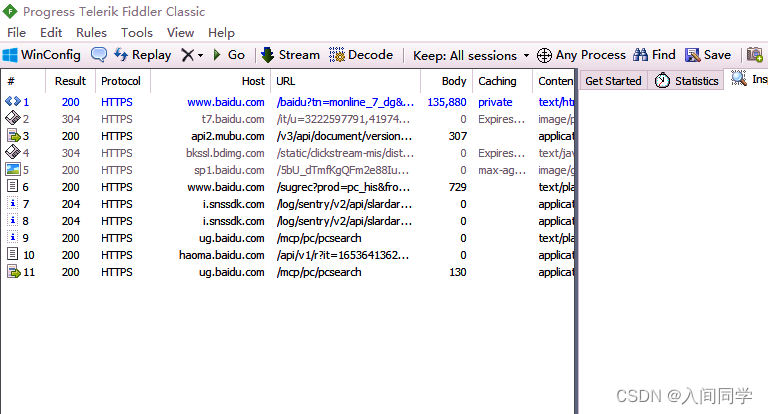Click body size 130 in session 11

(x=457, y=272)
